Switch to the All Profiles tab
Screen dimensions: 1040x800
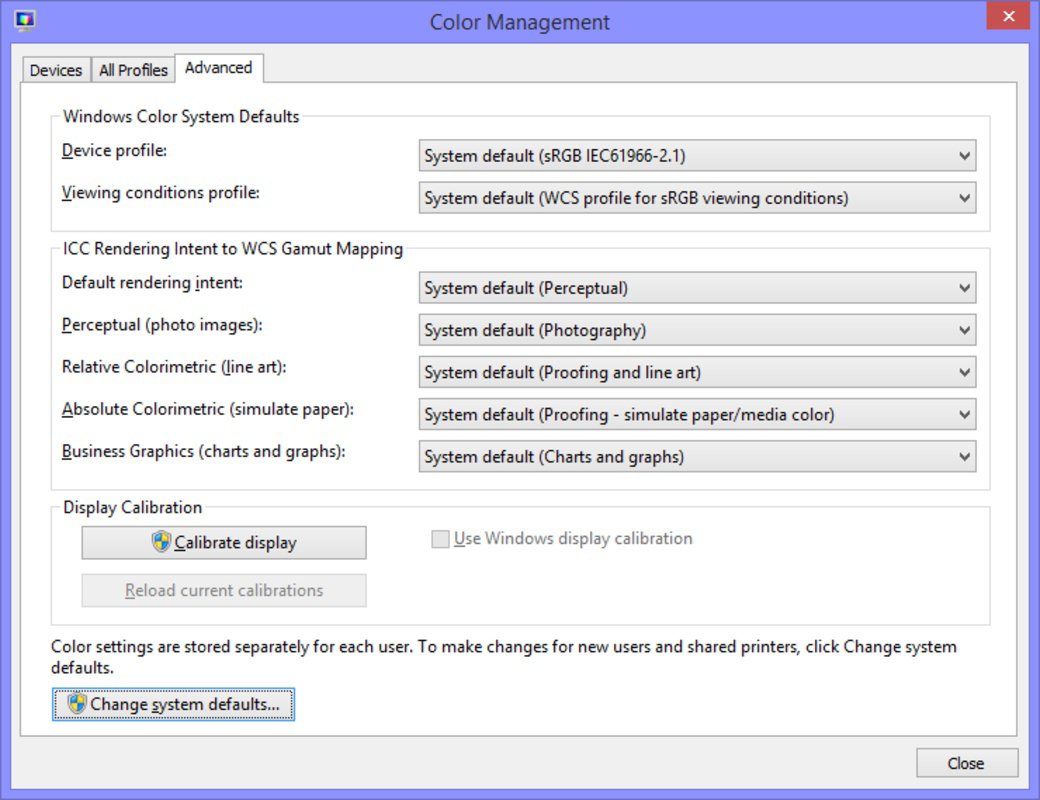click(133, 69)
